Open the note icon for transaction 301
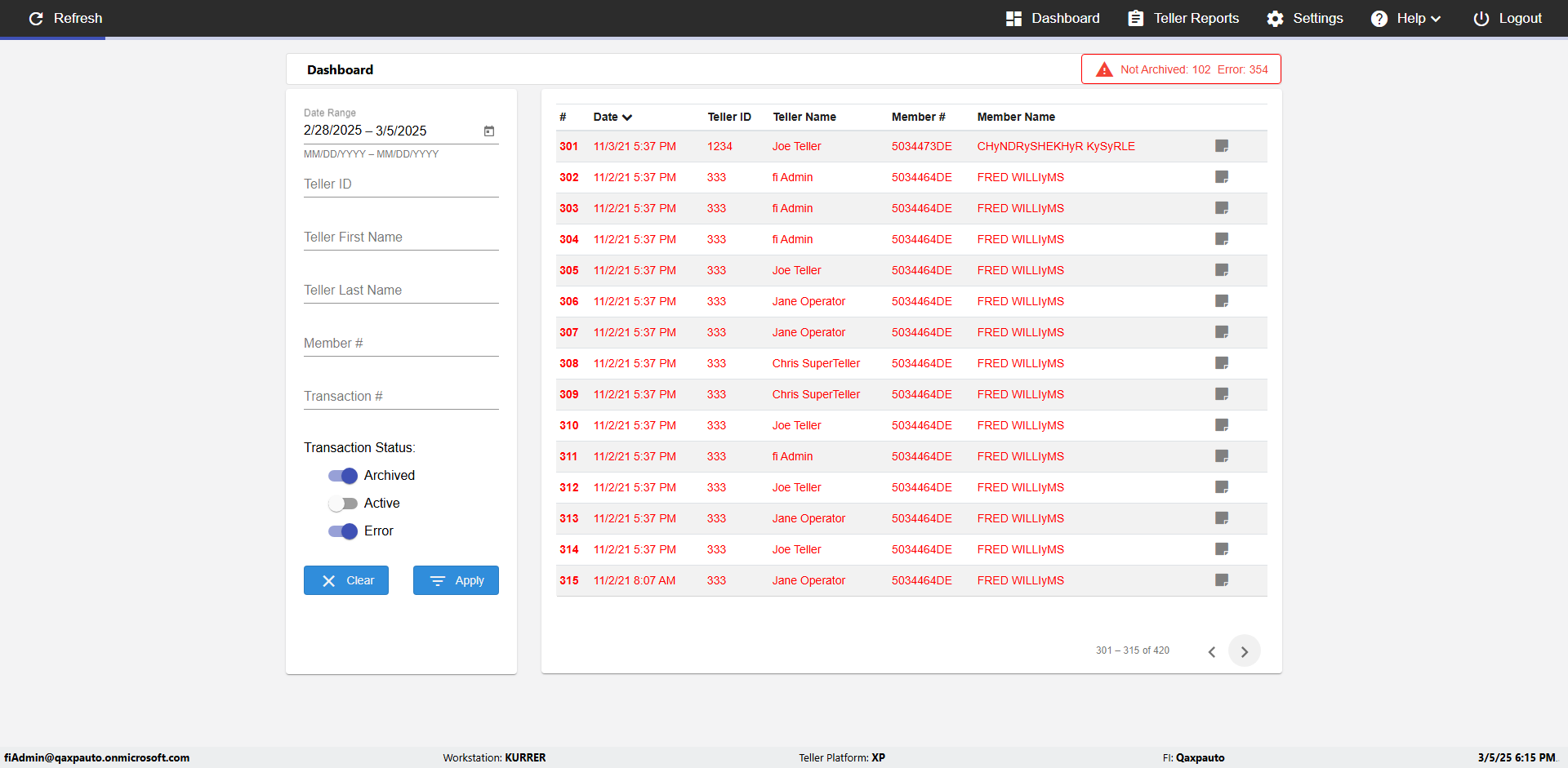The image size is (1568, 768). 1222,146
